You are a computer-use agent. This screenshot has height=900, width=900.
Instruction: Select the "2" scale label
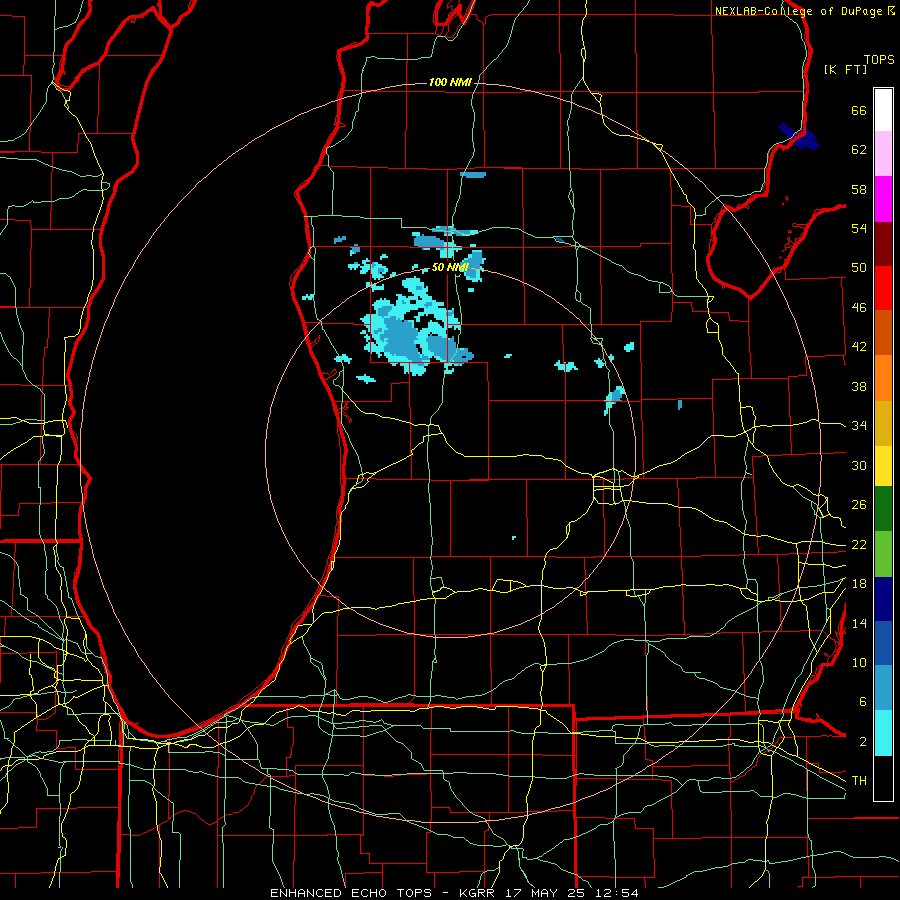tap(863, 742)
